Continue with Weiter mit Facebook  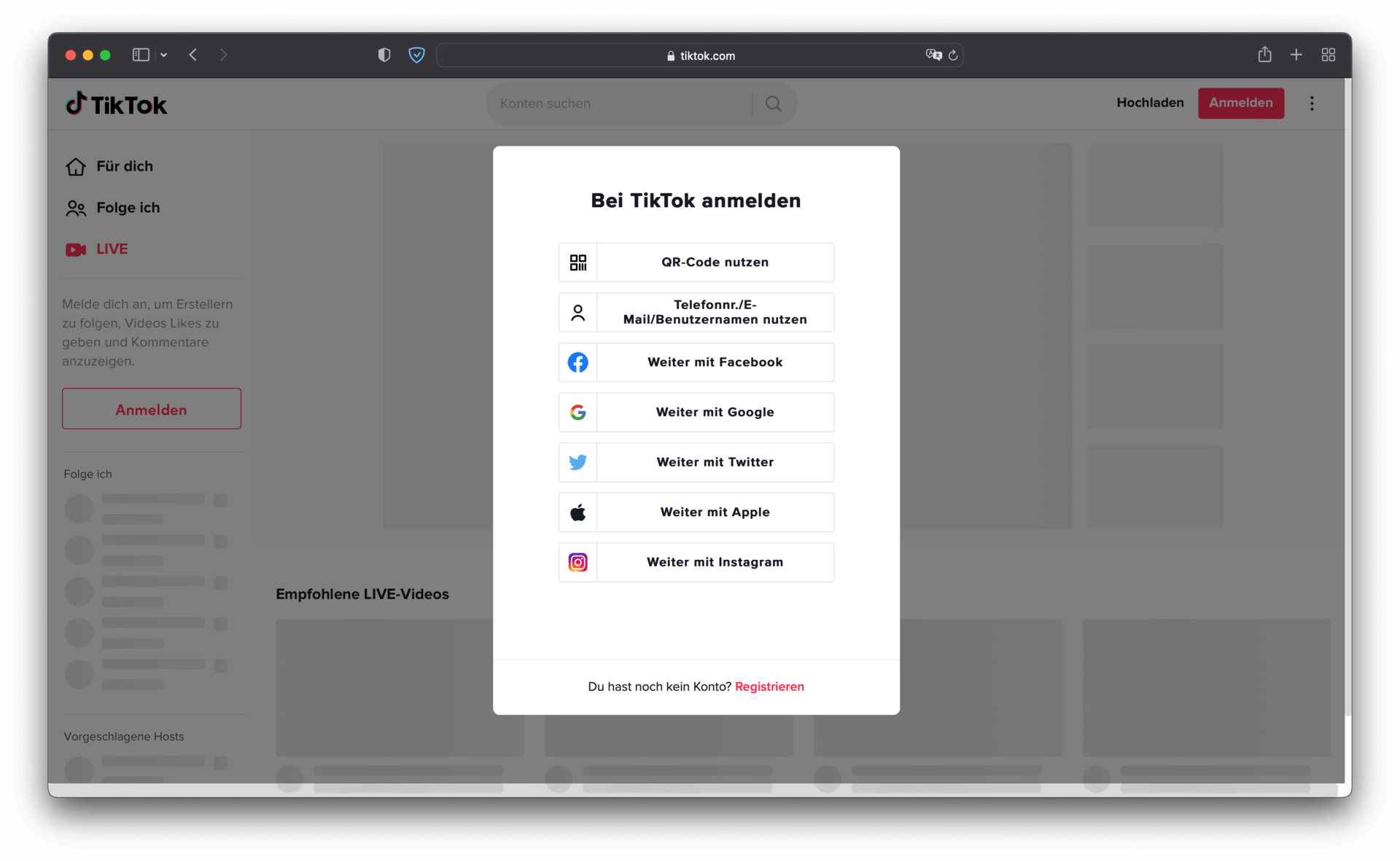(696, 362)
